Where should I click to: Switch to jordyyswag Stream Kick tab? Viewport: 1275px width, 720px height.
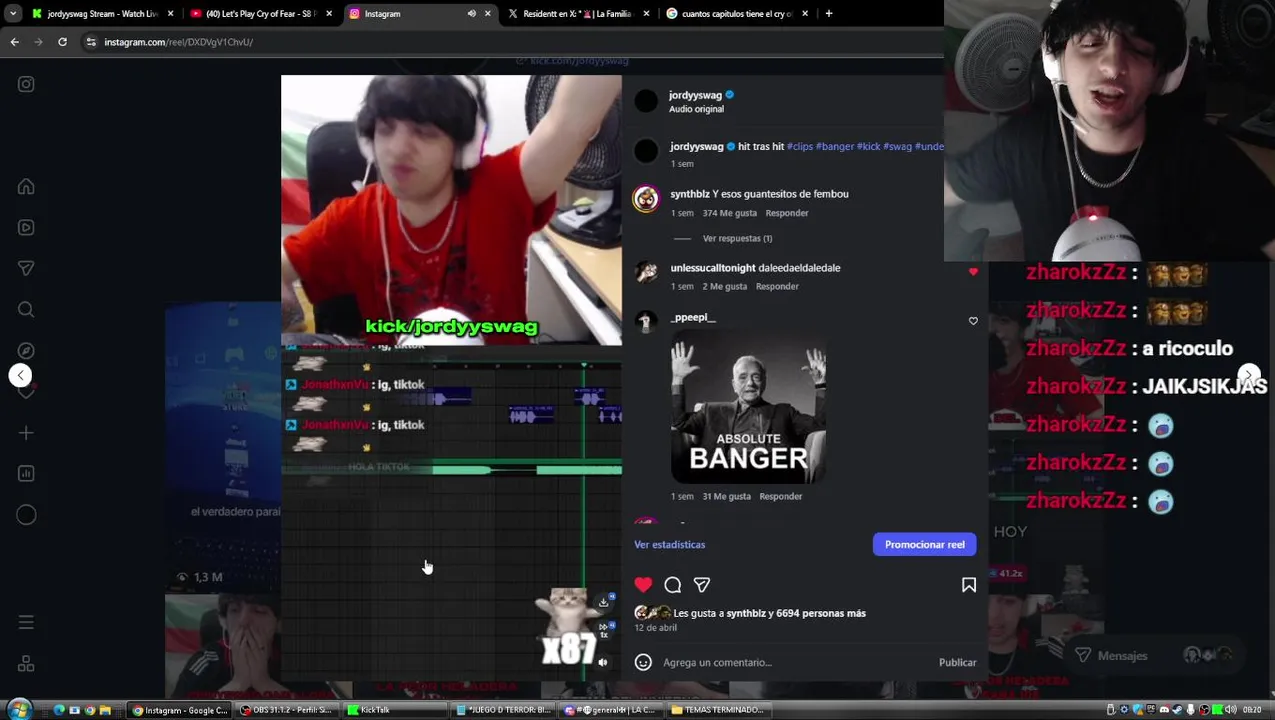(102, 14)
